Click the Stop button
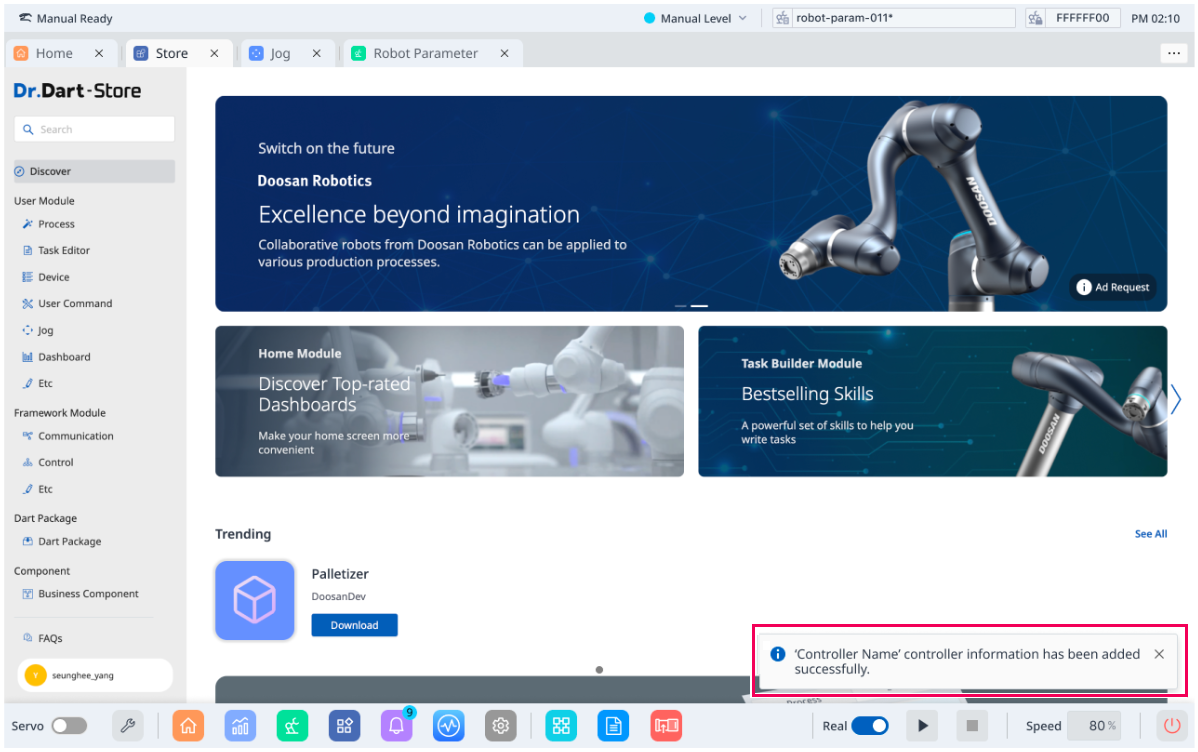This screenshot has width=1198, height=752. (972, 726)
